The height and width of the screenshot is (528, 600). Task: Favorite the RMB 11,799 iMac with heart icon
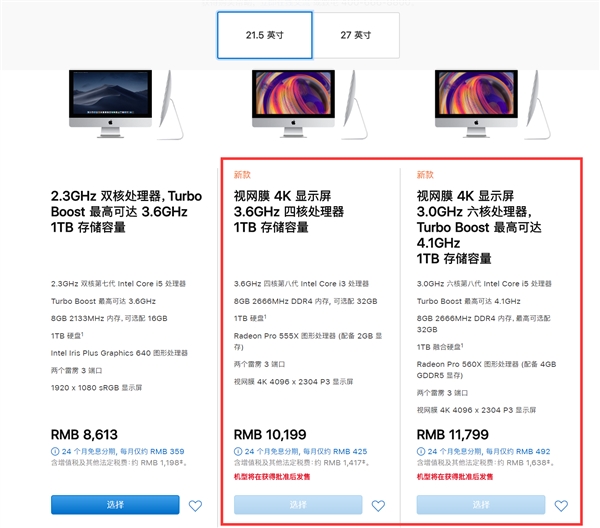(561, 505)
